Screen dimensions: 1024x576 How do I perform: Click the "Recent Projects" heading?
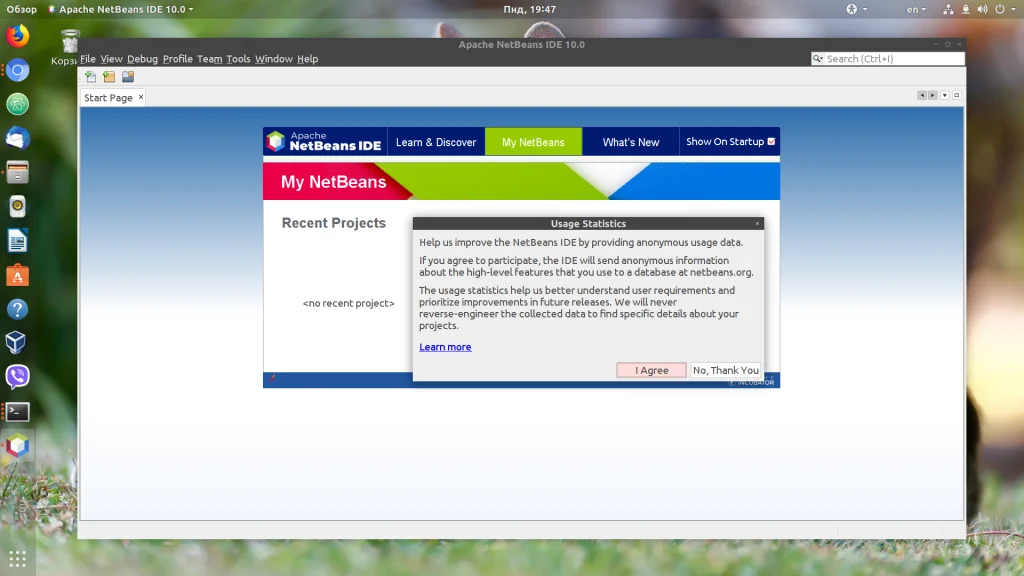click(334, 223)
